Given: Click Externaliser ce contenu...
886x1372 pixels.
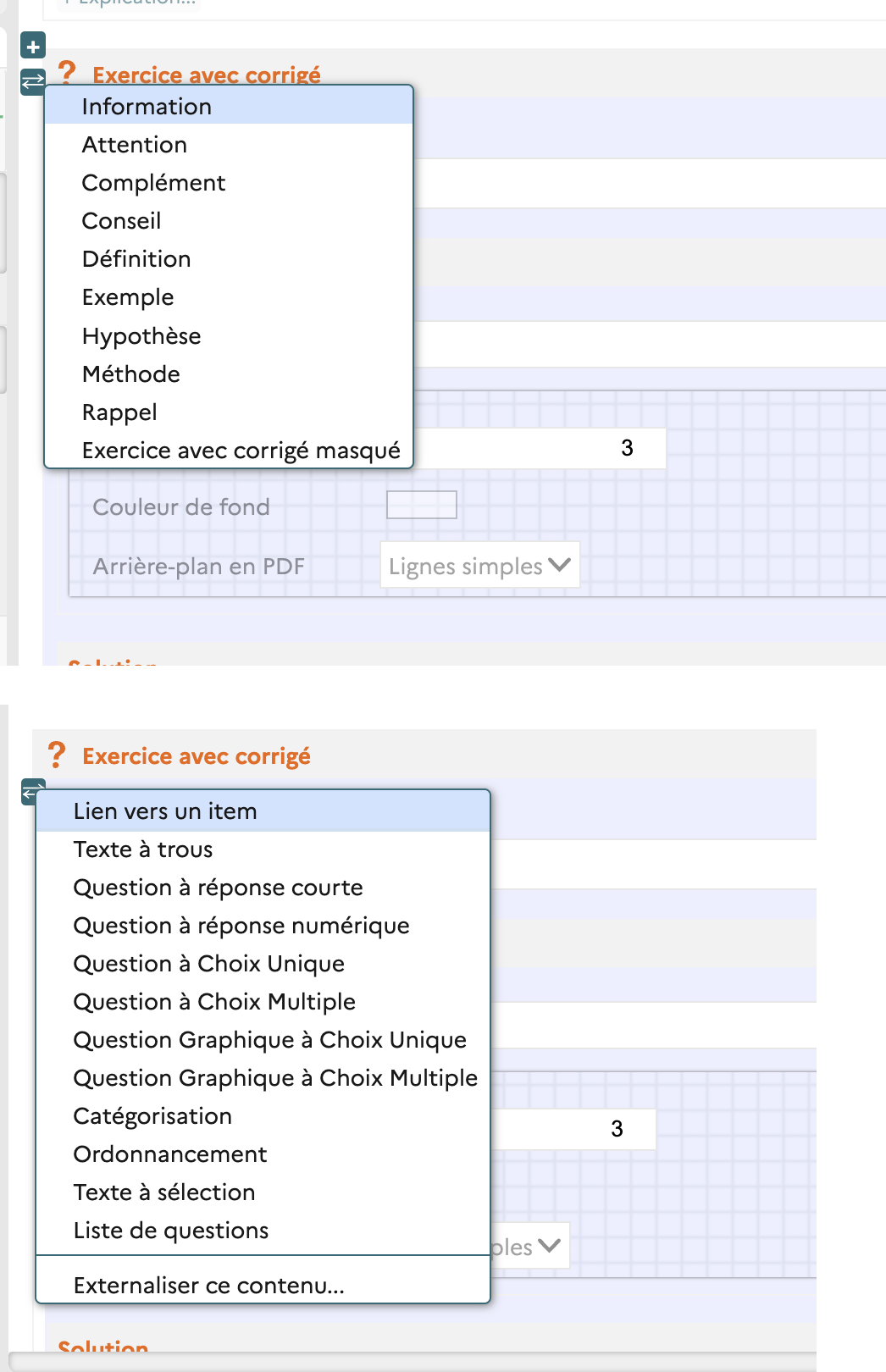Looking at the screenshot, I should 208,1286.
